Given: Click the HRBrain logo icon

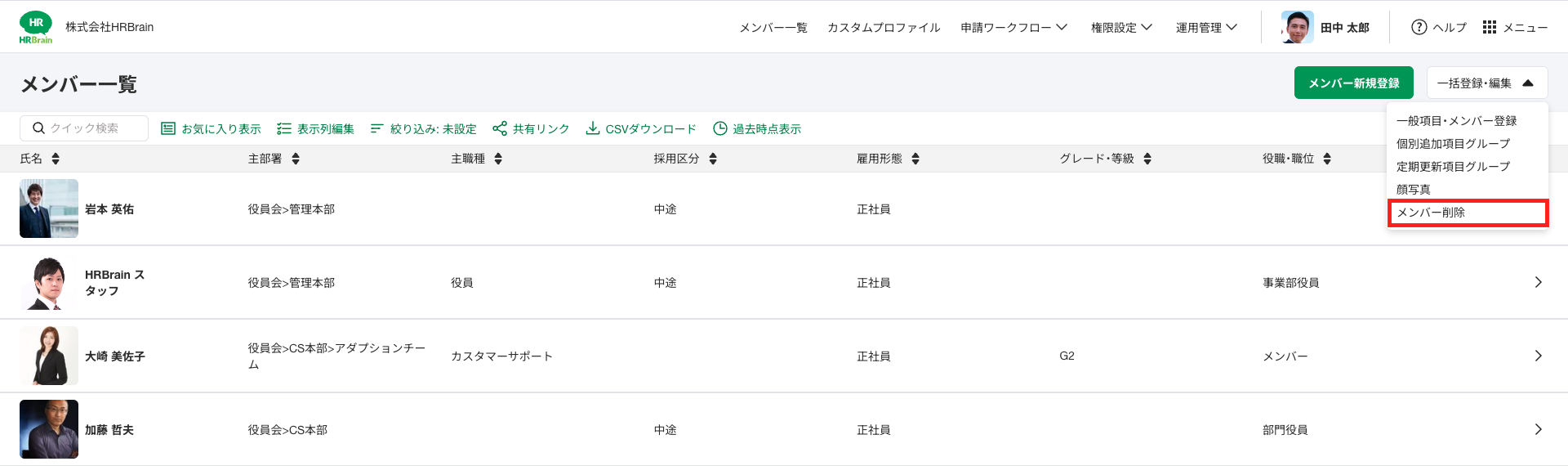Looking at the screenshot, I should click(x=36, y=27).
